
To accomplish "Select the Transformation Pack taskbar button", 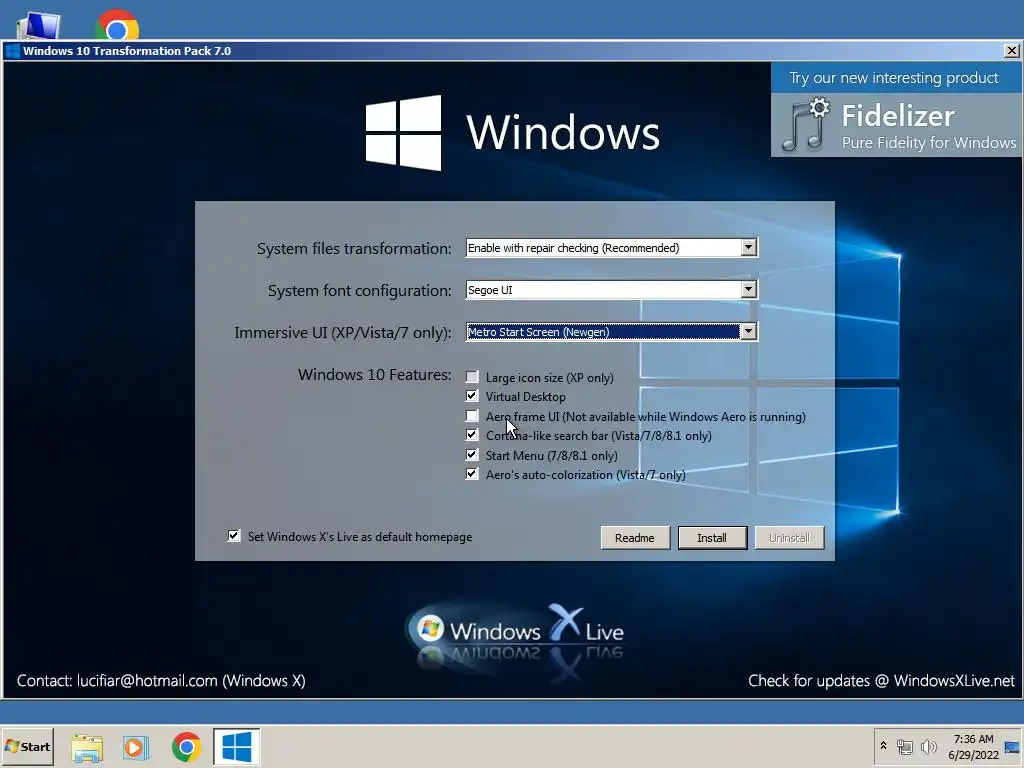I will (236, 746).
